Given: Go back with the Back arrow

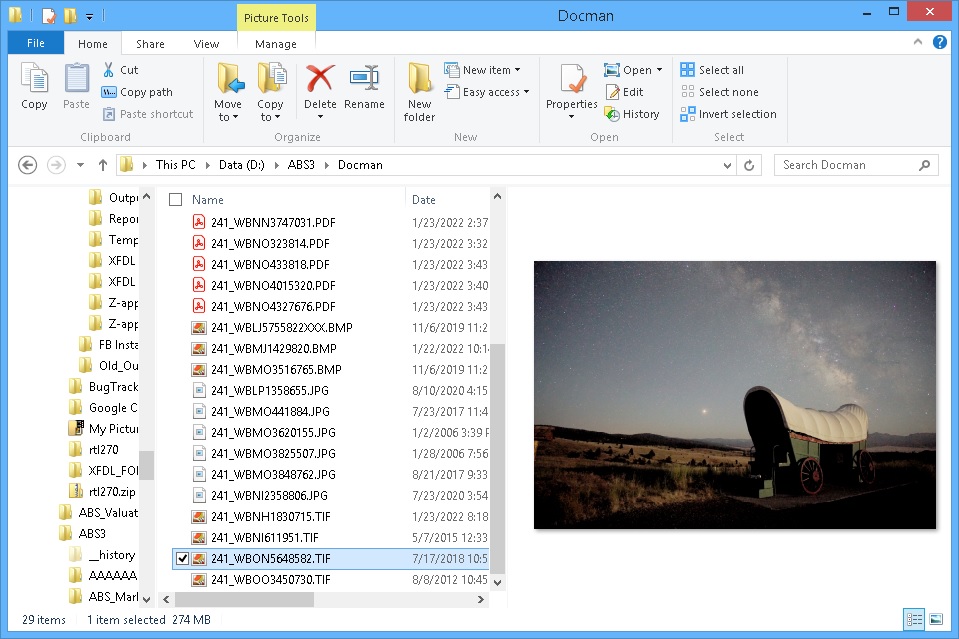Looking at the screenshot, I should 28,165.
